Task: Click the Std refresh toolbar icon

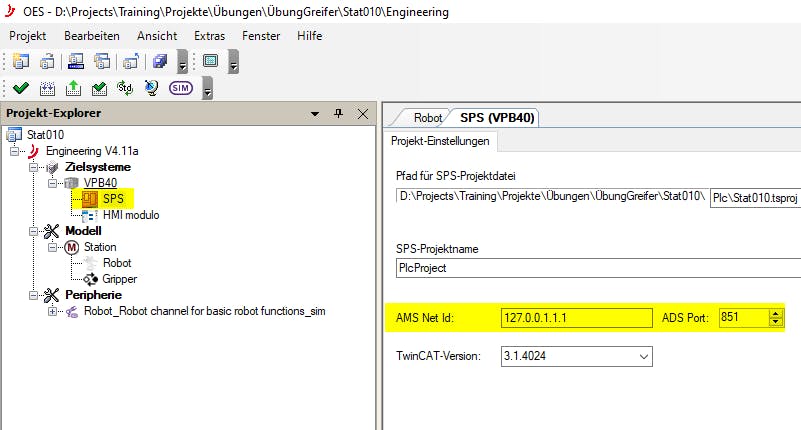Action: (126, 88)
